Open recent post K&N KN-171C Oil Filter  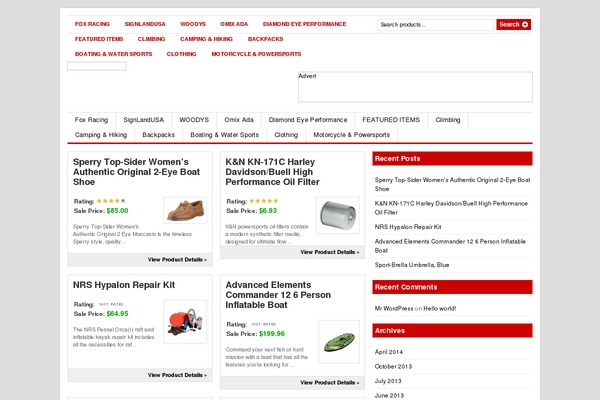pos(451,208)
